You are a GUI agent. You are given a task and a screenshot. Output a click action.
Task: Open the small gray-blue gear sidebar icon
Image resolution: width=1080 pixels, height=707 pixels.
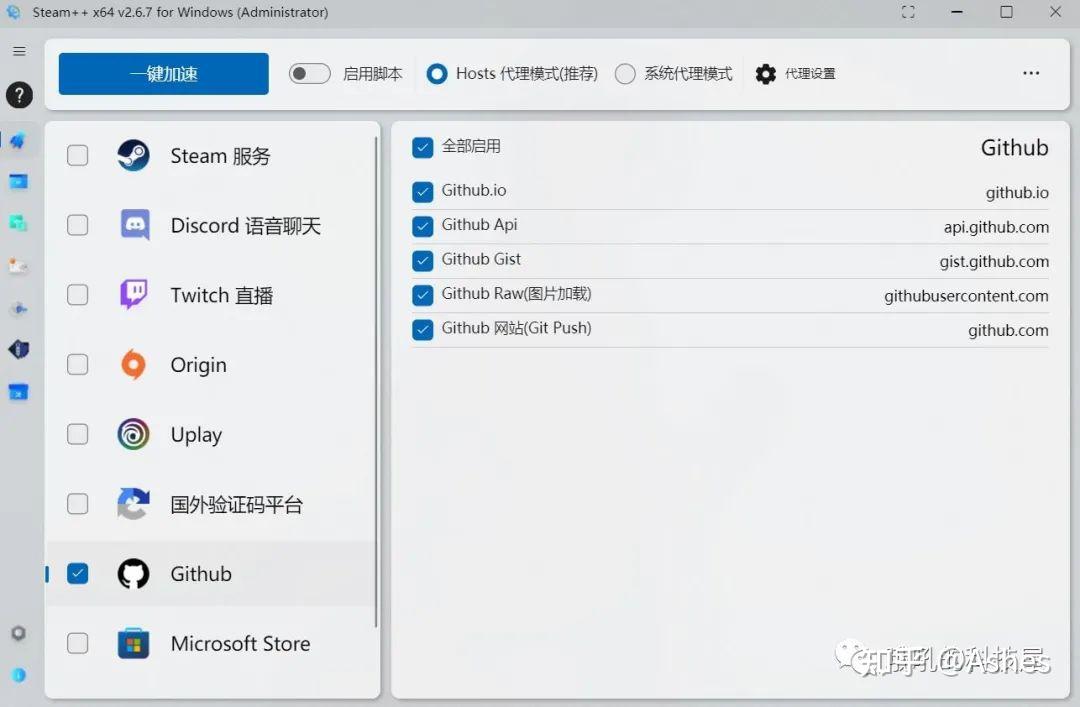click(19, 309)
